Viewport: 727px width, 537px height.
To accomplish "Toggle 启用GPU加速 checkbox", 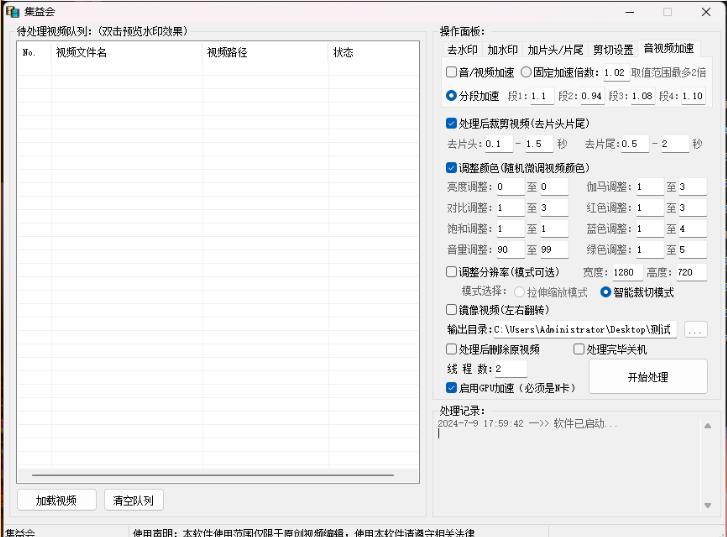I will click(x=451, y=387).
